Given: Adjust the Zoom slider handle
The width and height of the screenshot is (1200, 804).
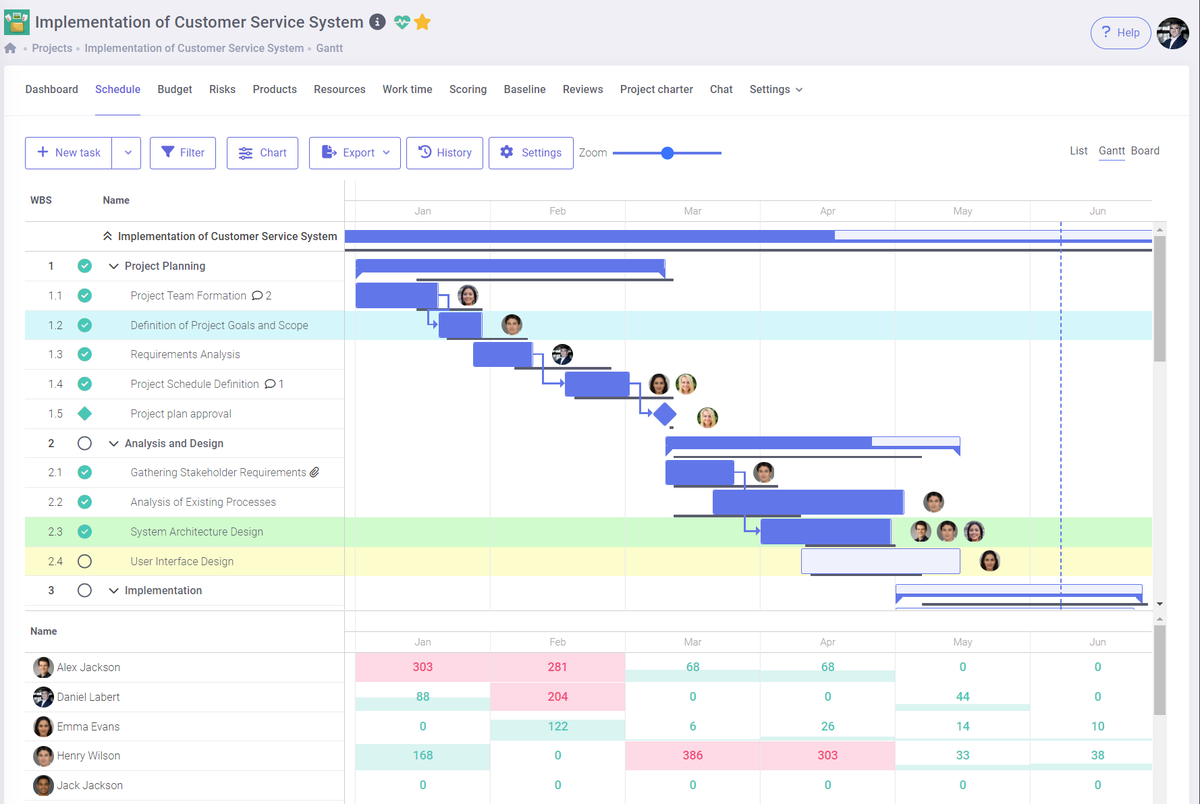Looking at the screenshot, I should click(x=667, y=152).
